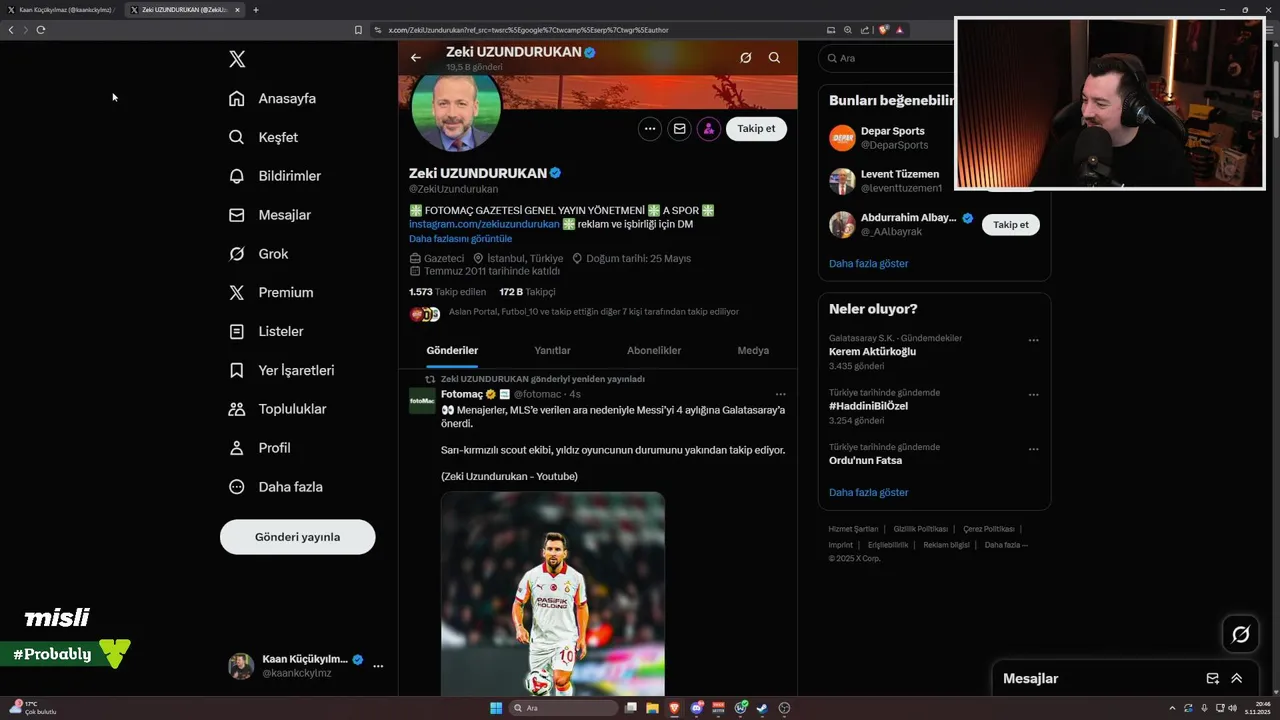Screen dimensions: 1280x720
Task: Click the search icon in profile header
Action: 774,58
